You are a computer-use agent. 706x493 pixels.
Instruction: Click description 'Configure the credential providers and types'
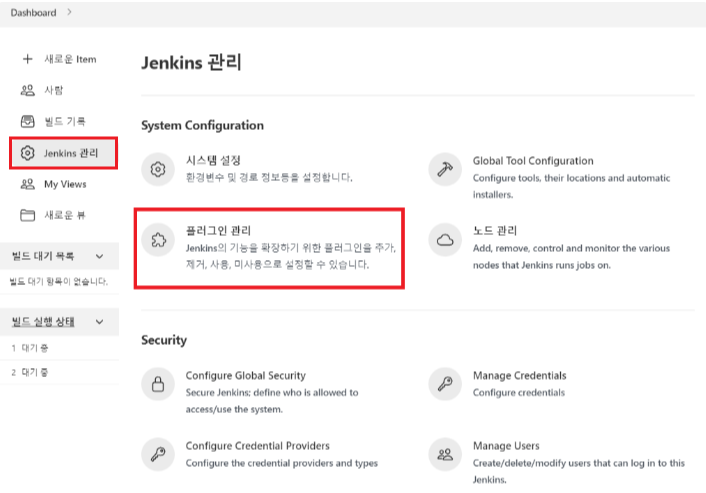282,463
